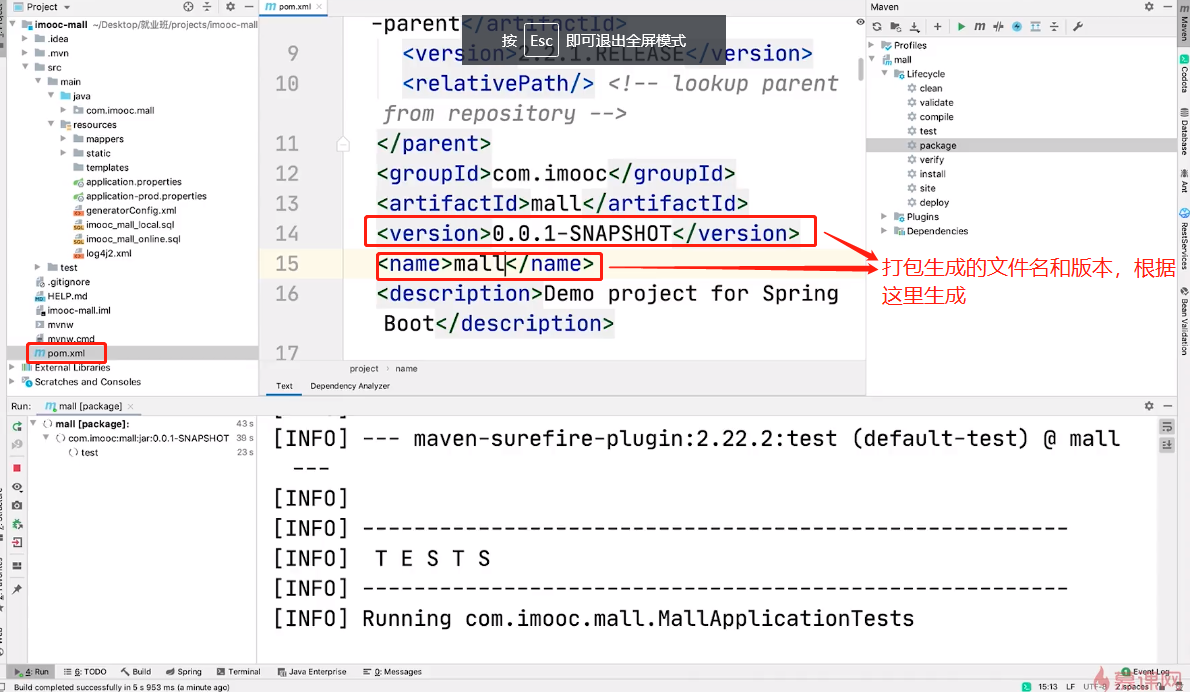
Task: Run Maven build with green play icon
Action: pyautogui.click(x=961, y=27)
